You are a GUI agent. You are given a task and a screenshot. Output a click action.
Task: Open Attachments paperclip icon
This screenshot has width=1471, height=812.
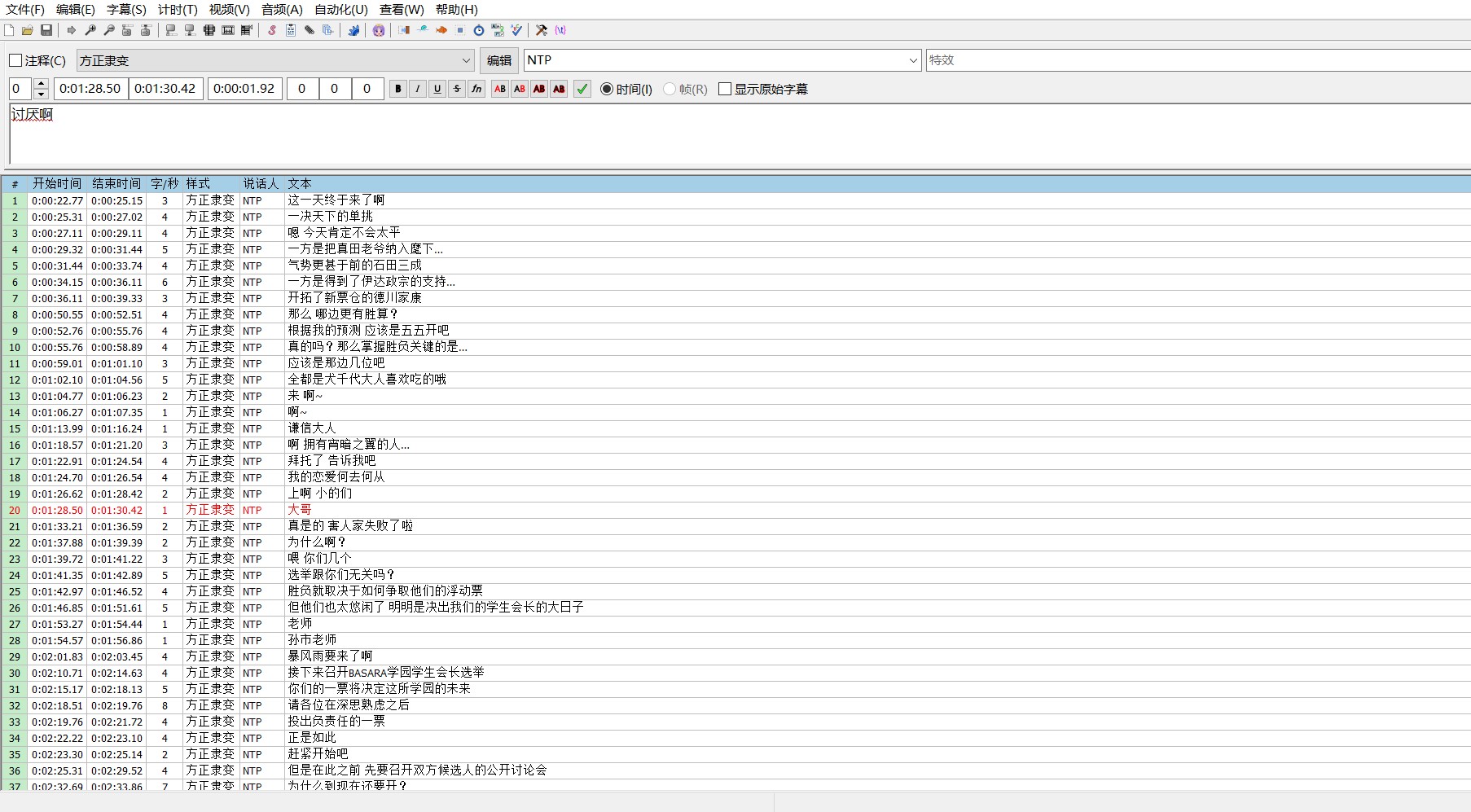tap(310, 30)
